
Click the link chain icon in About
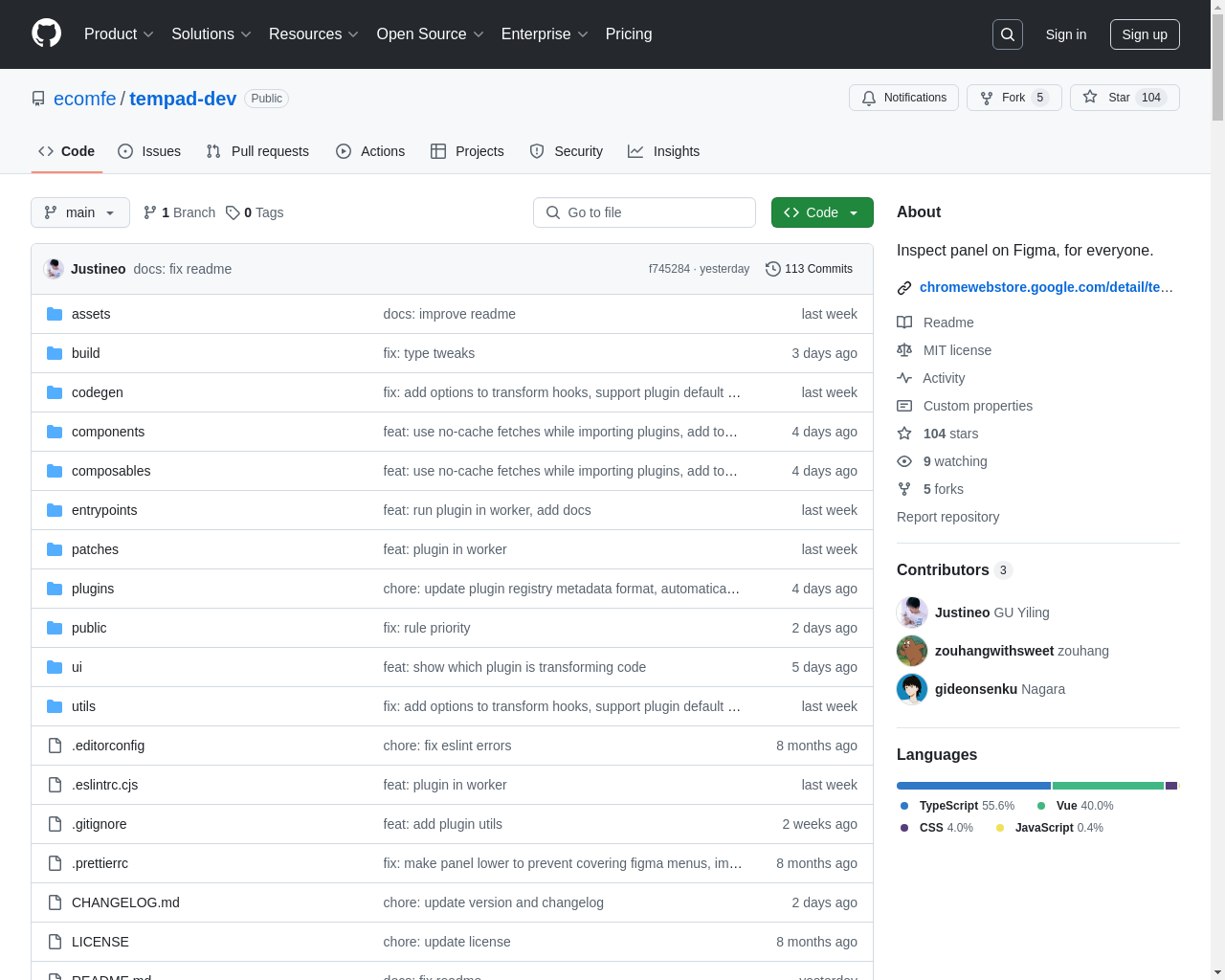(x=904, y=288)
